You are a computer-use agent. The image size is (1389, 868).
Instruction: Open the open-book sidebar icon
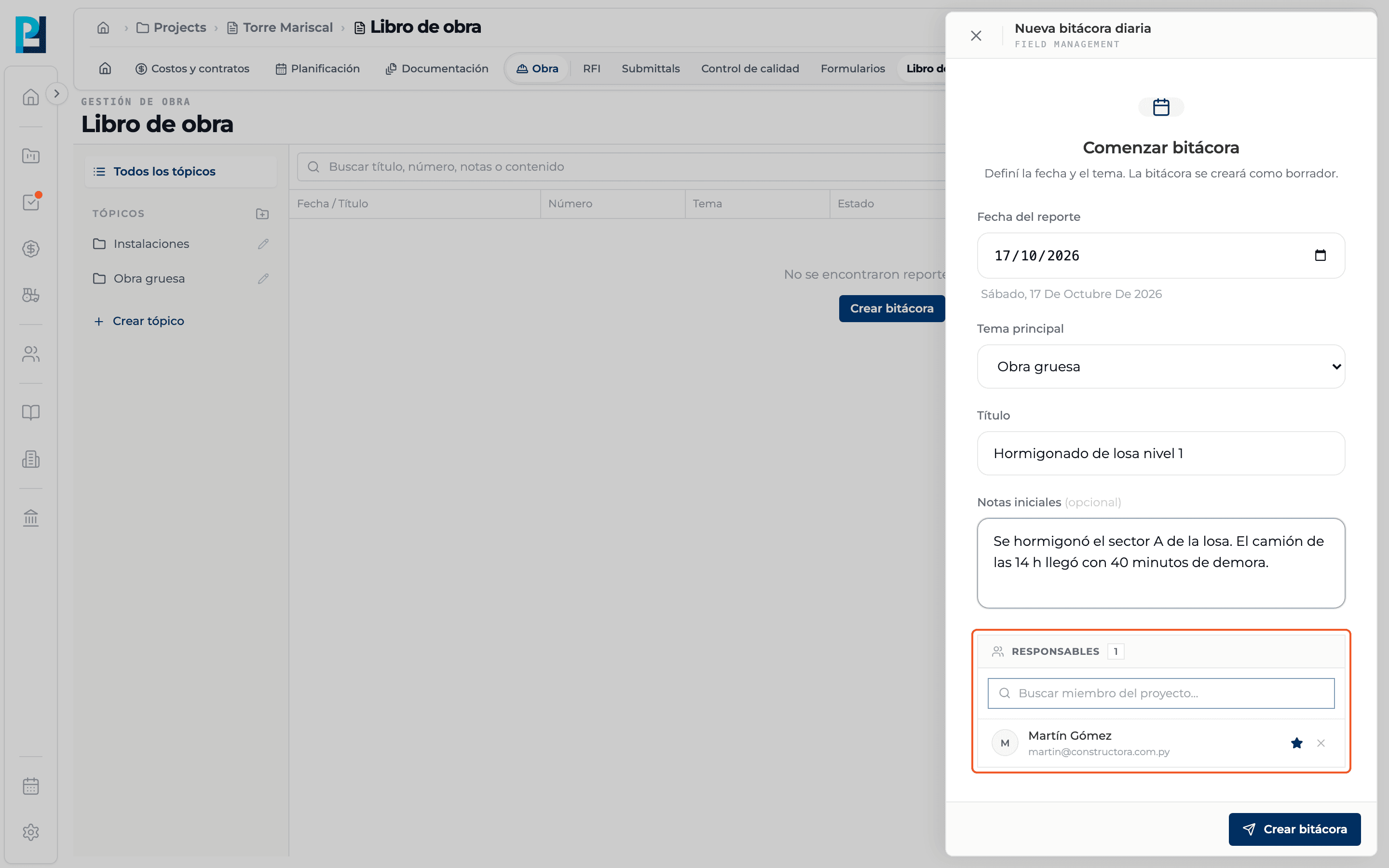[x=30, y=412]
